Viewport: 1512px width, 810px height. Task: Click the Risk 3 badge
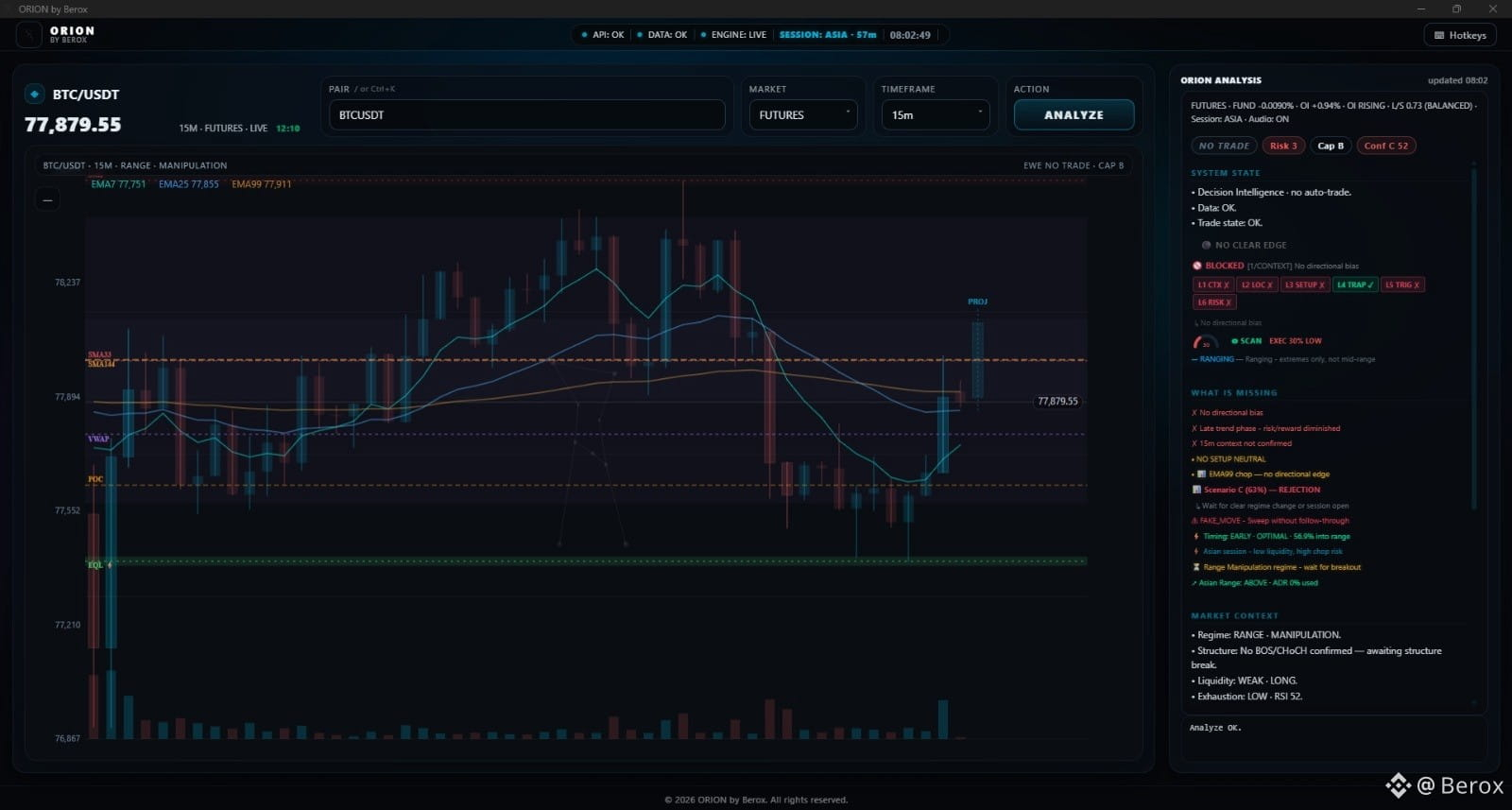[x=1283, y=146]
